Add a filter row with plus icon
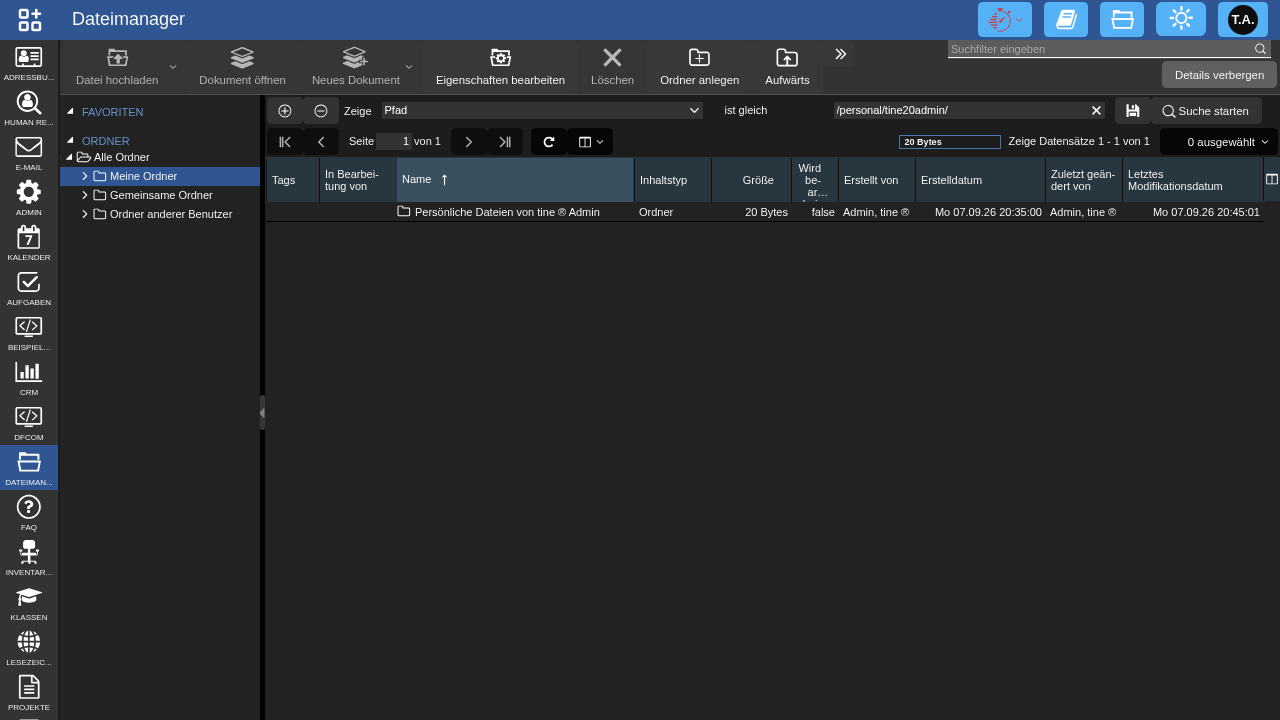Screen dimensions: 1280x720 pyautogui.click(x=285, y=111)
